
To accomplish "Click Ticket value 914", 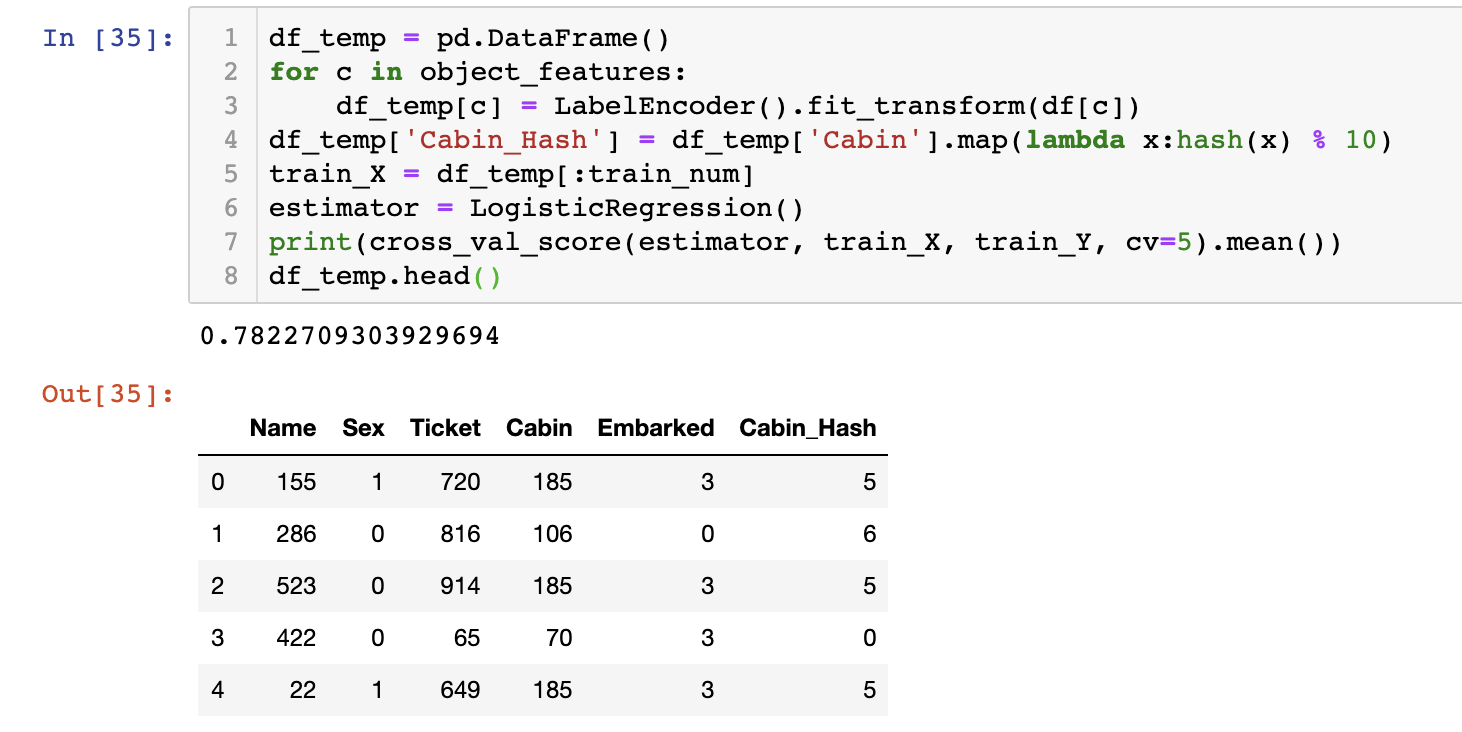I will pyautogui.click(x=460, y=586).
